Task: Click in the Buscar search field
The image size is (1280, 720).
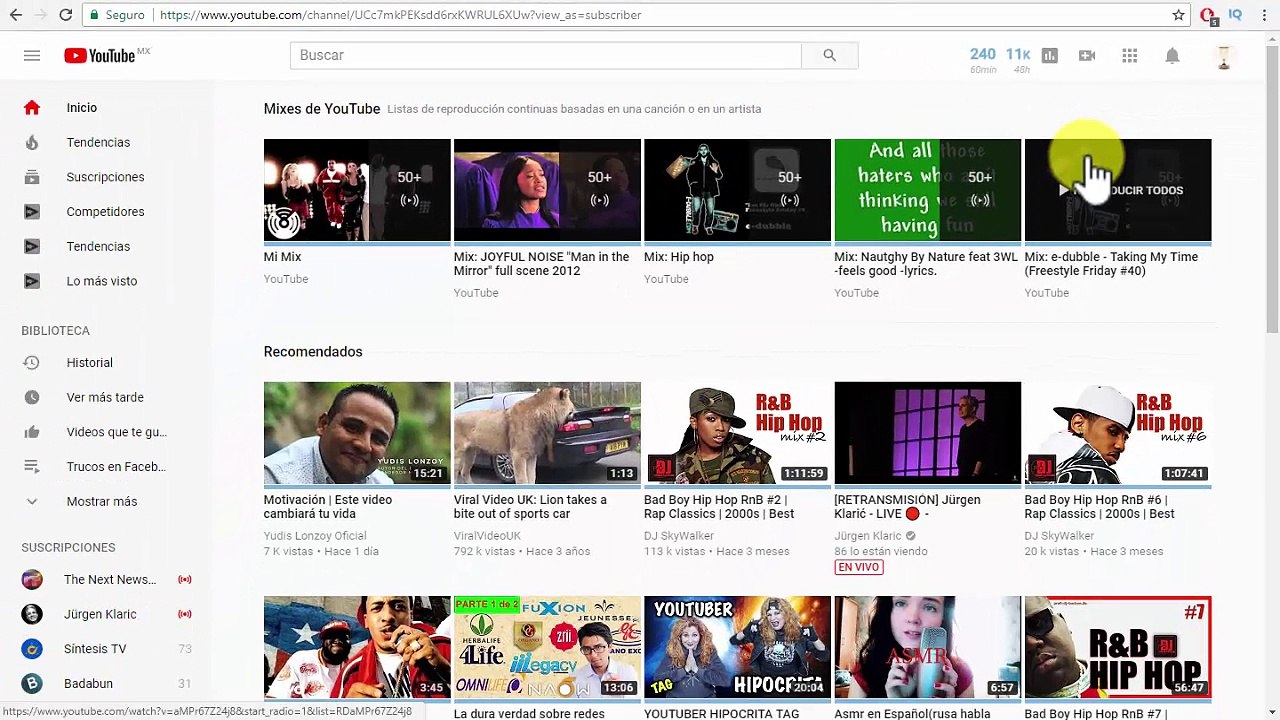Action: click(x=546, y=56)
